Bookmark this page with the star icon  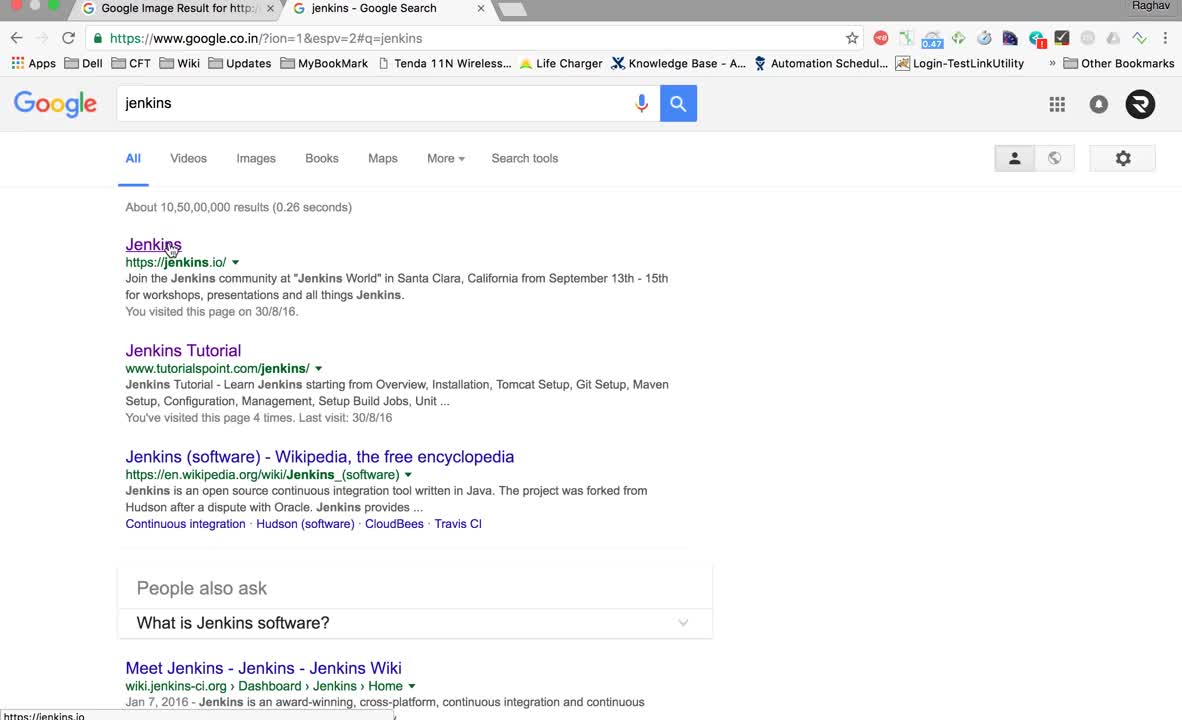coord(852,38)
